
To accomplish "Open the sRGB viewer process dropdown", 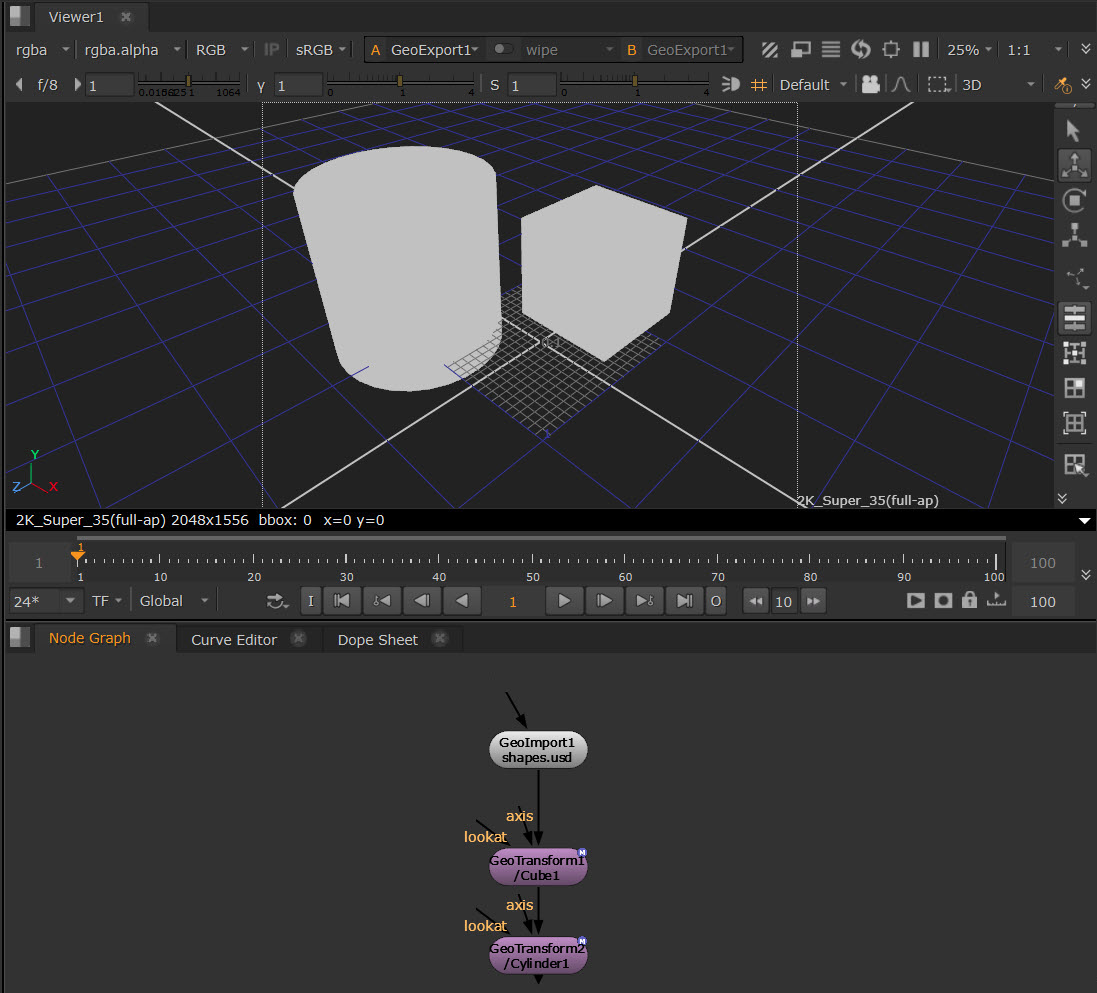I will [321, 50].
